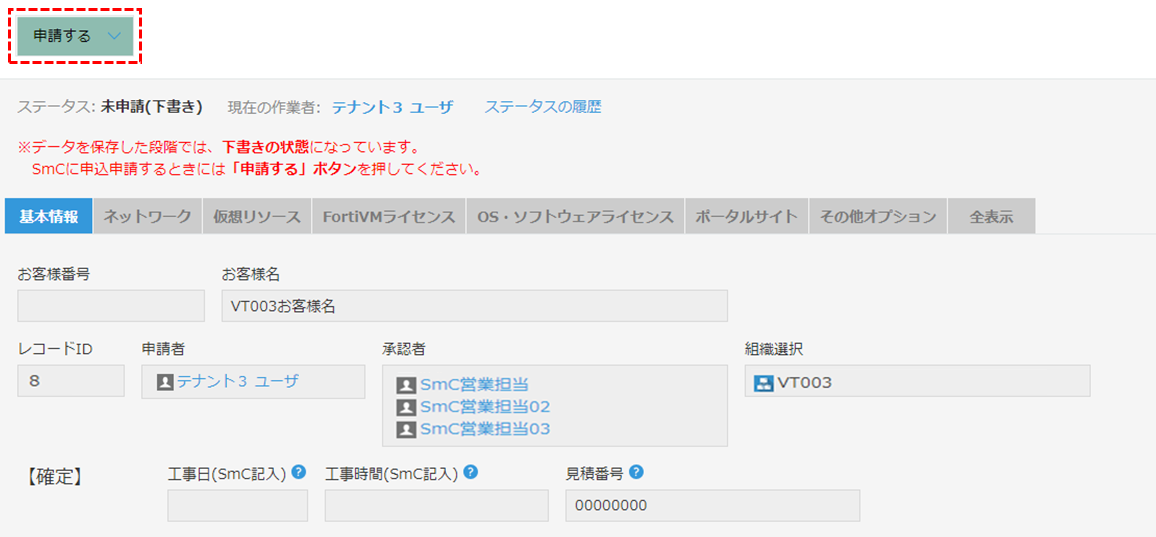1156x537 pixels.
Task: Open the 申請する dropdown button
Action: pyautogui.click(x=75, y=36)
